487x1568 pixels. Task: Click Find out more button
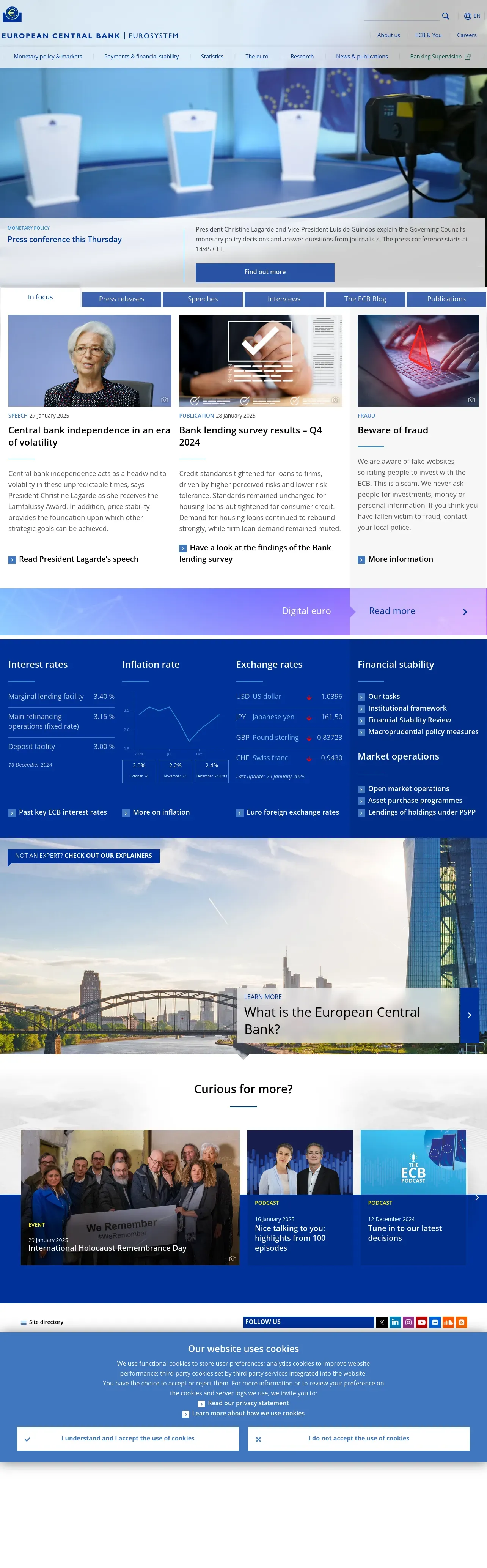point(265,272)
